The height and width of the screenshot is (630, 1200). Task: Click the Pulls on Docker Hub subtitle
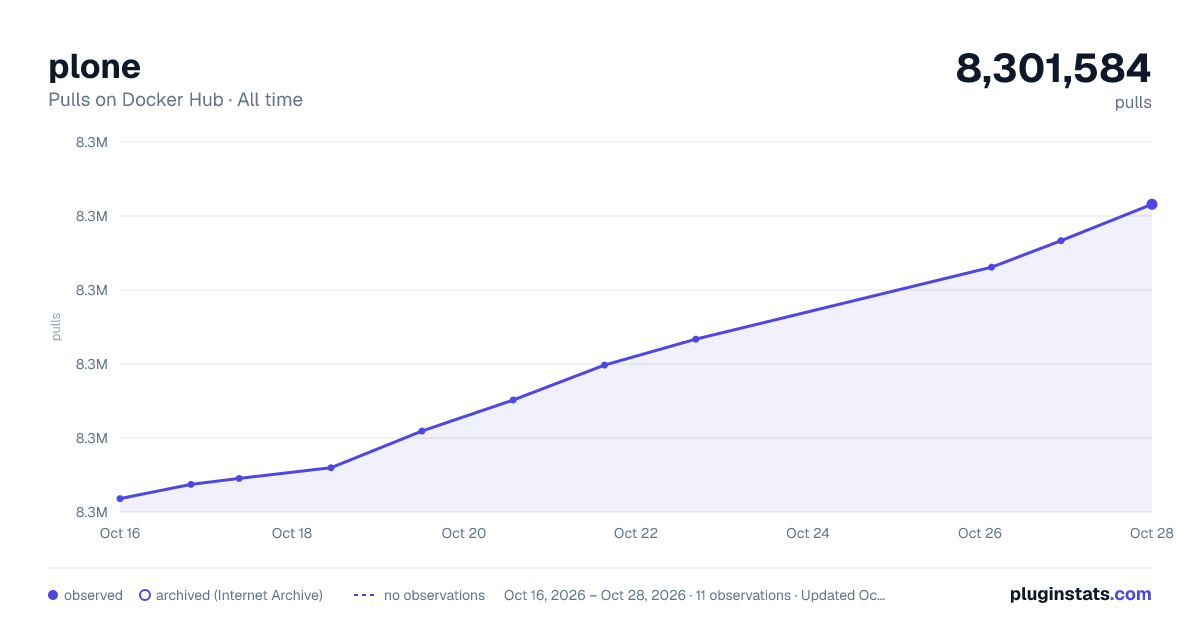pos(175,100)
